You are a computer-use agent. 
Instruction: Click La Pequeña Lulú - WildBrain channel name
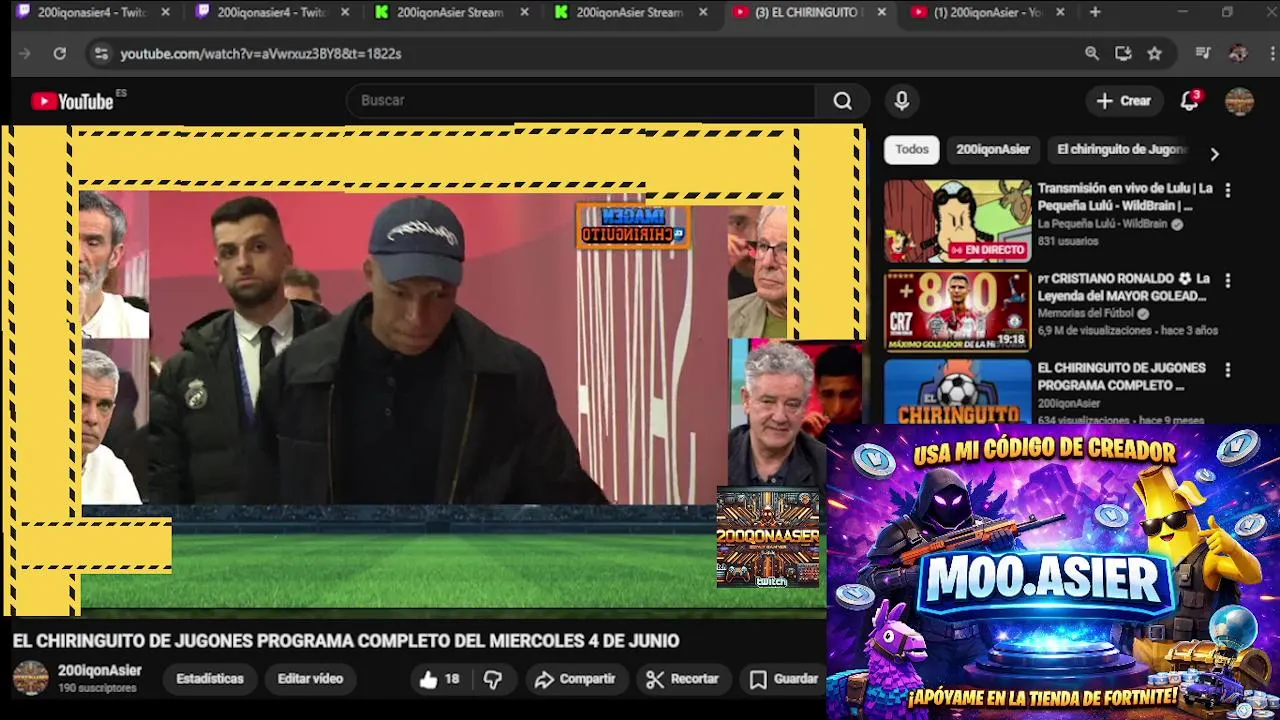click(1102, 224)
